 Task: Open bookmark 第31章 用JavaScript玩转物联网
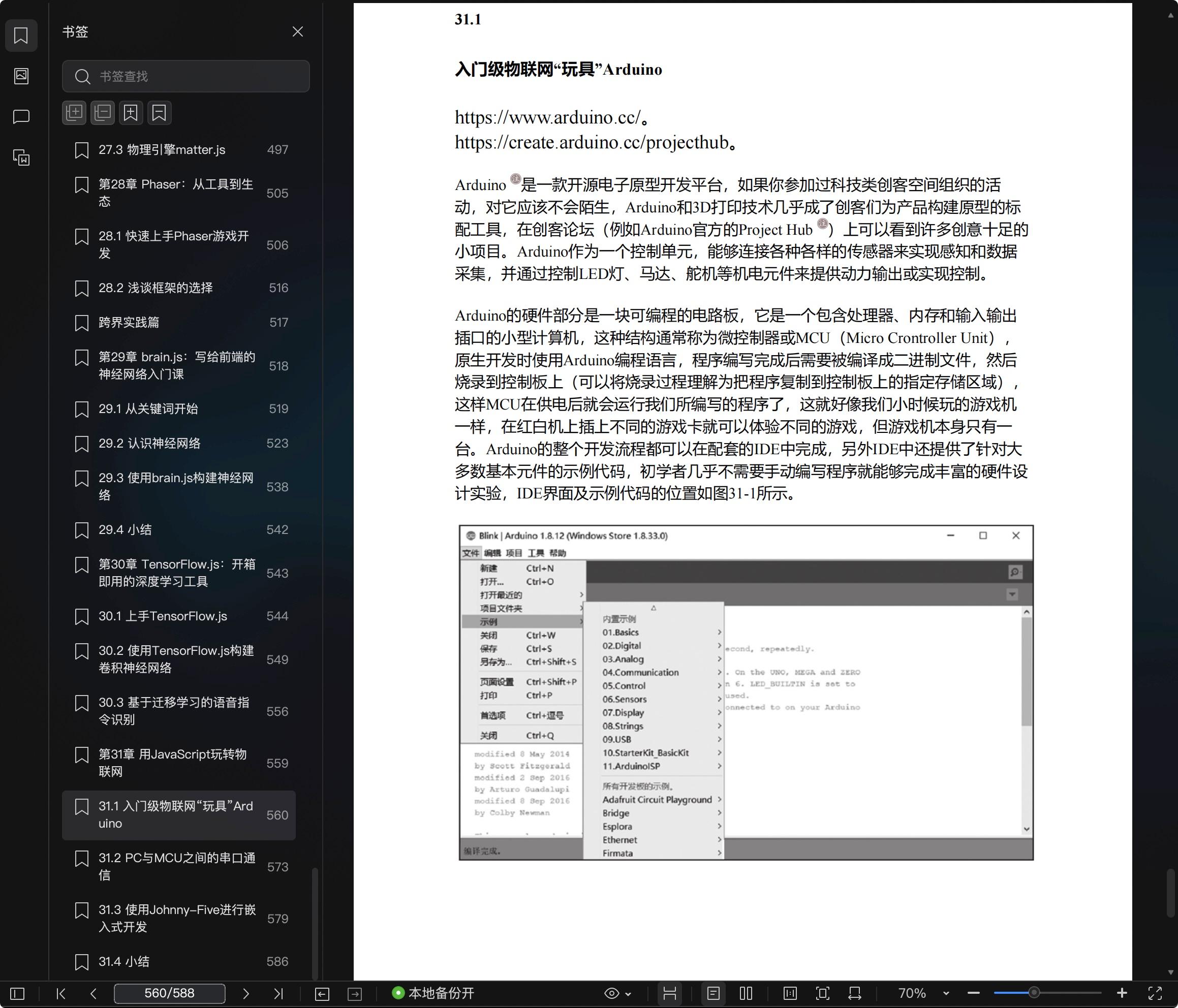[178, 763]
